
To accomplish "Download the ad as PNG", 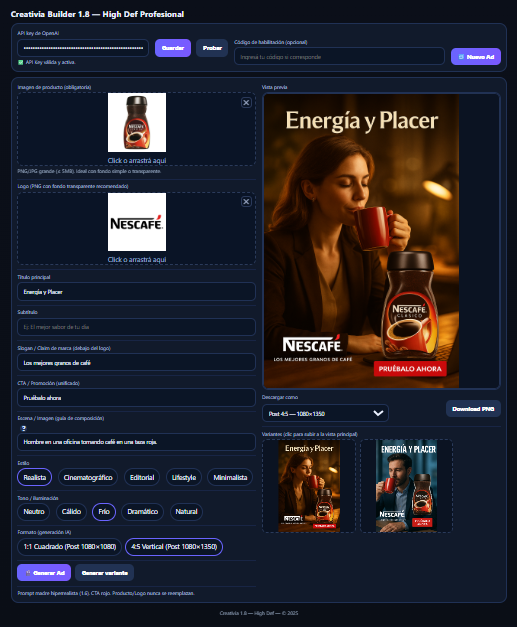I will tap(473, 409).
